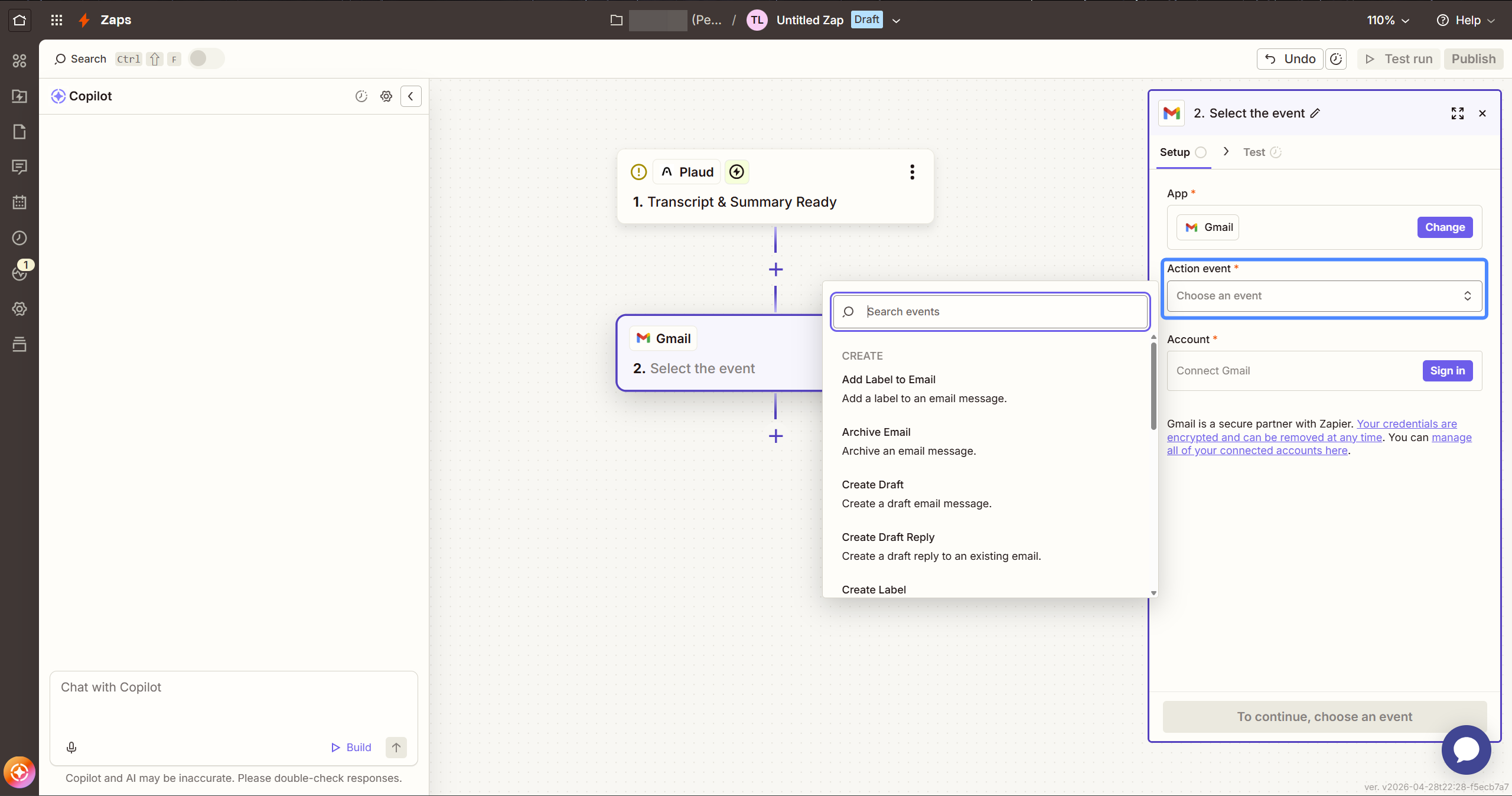Viewport: 1512px width, 796px height.
Task: Click Change to switch the app
Action: tap(1445, 227)
